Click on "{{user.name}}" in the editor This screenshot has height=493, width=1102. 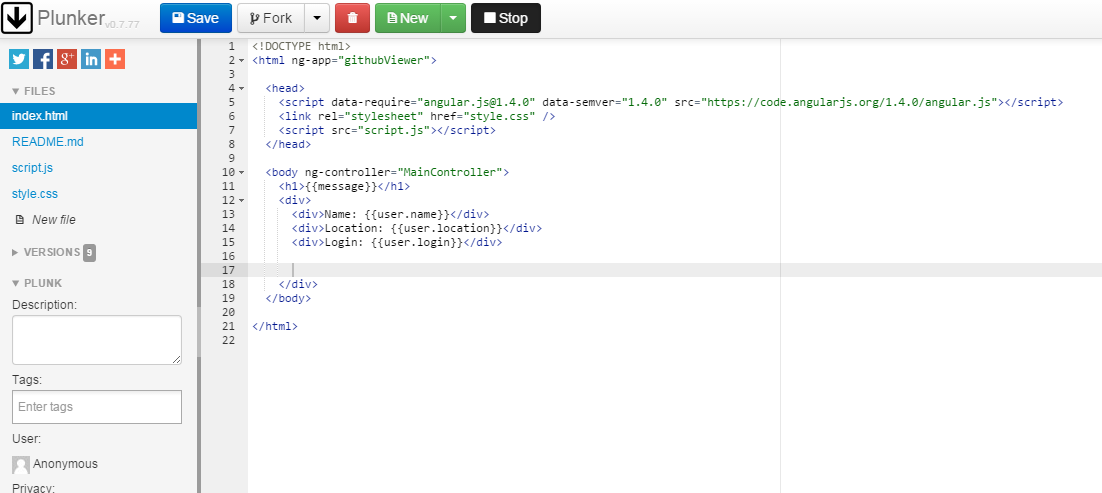[408, 215]
